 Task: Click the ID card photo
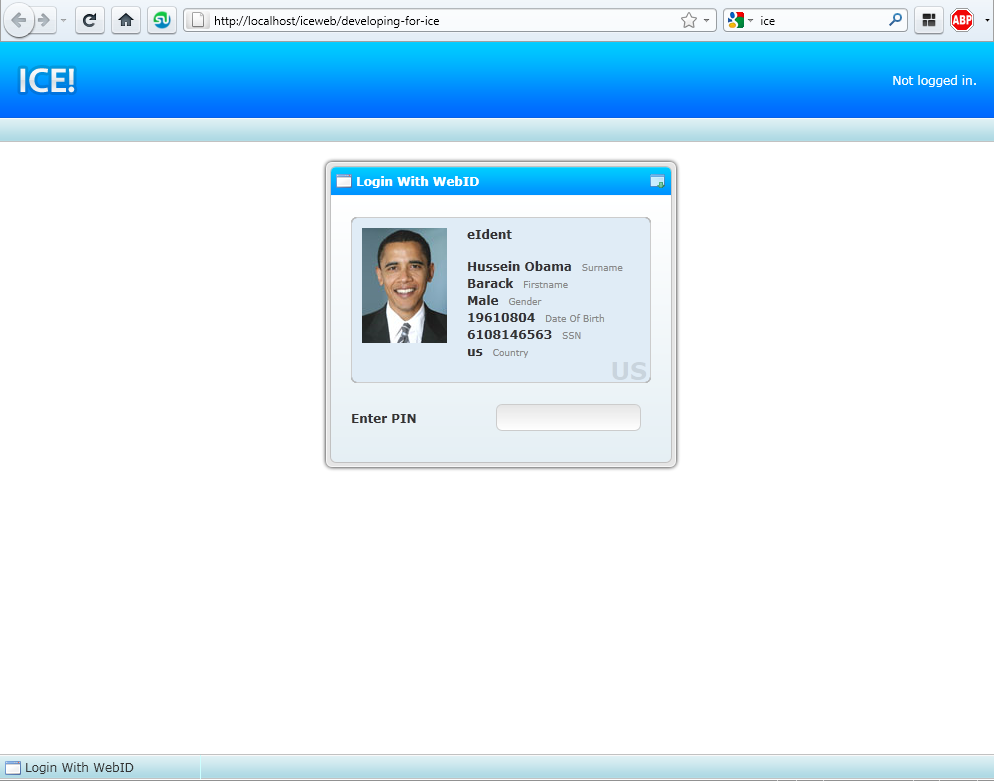404,286
